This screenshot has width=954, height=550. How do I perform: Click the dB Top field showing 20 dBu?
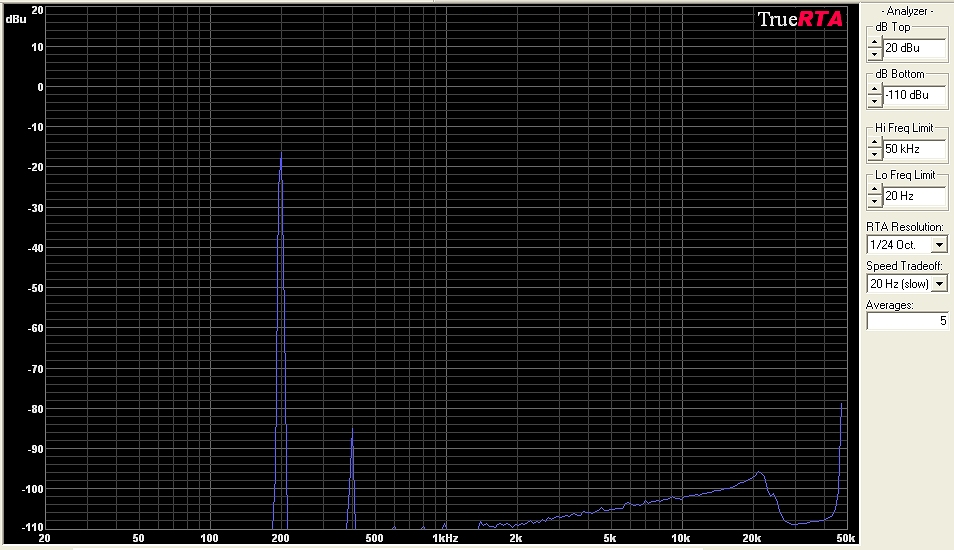pyautogui.click(x=914, y=48)
